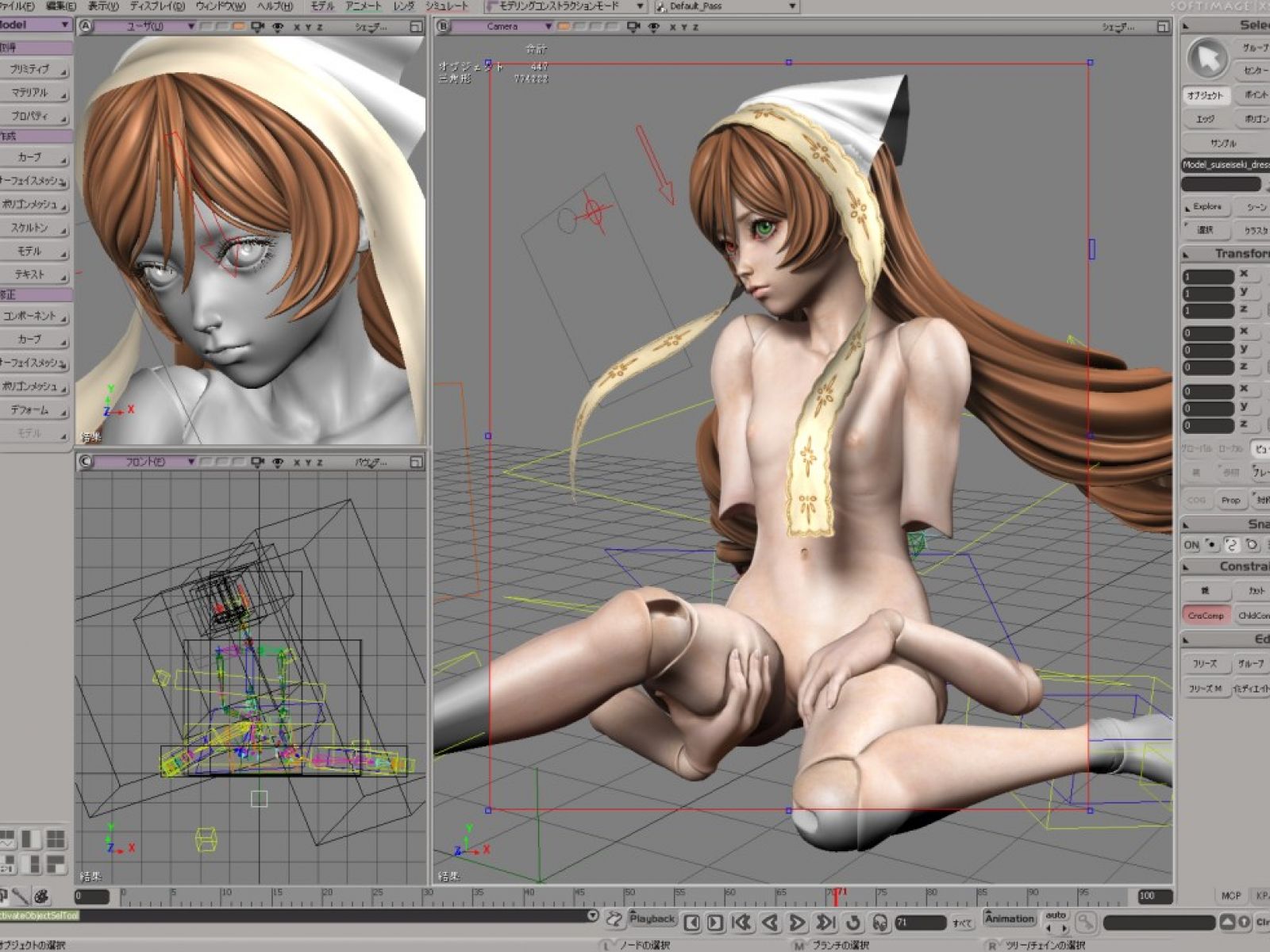The image size is (1270, 952).
Task: Open viewport C フロント view dropdown
Action: coord(146,462)
